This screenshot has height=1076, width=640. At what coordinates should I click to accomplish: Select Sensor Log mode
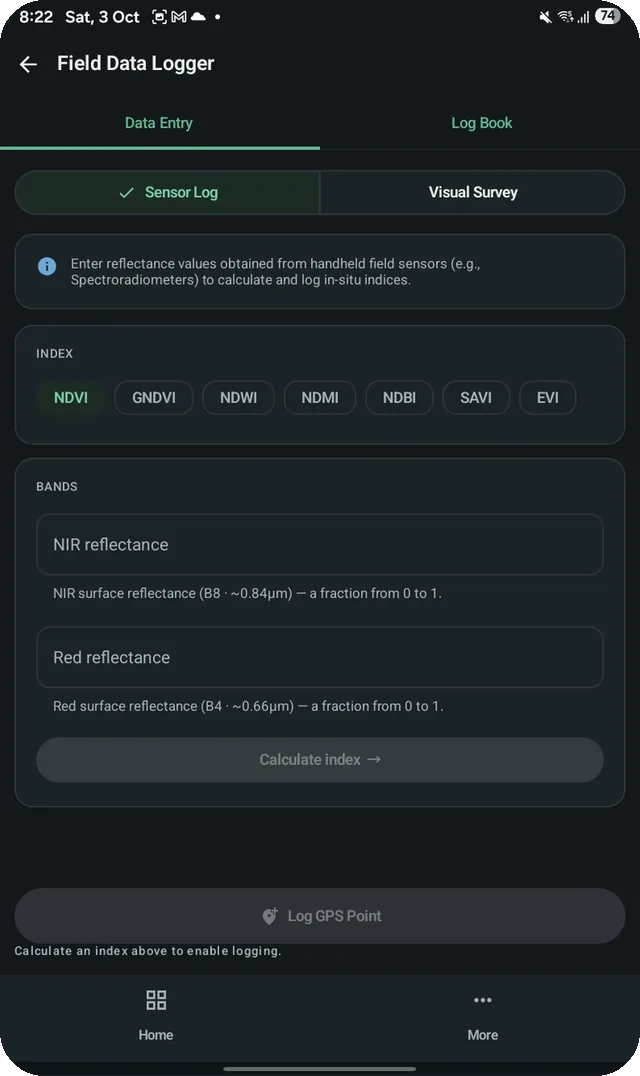point(167,192)
